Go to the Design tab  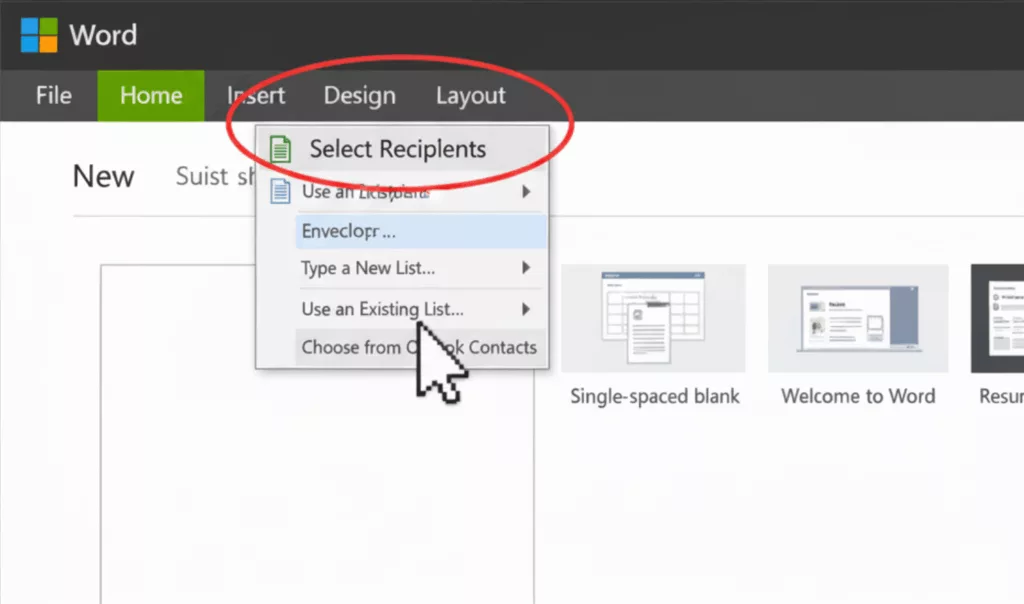coord(360,95)
